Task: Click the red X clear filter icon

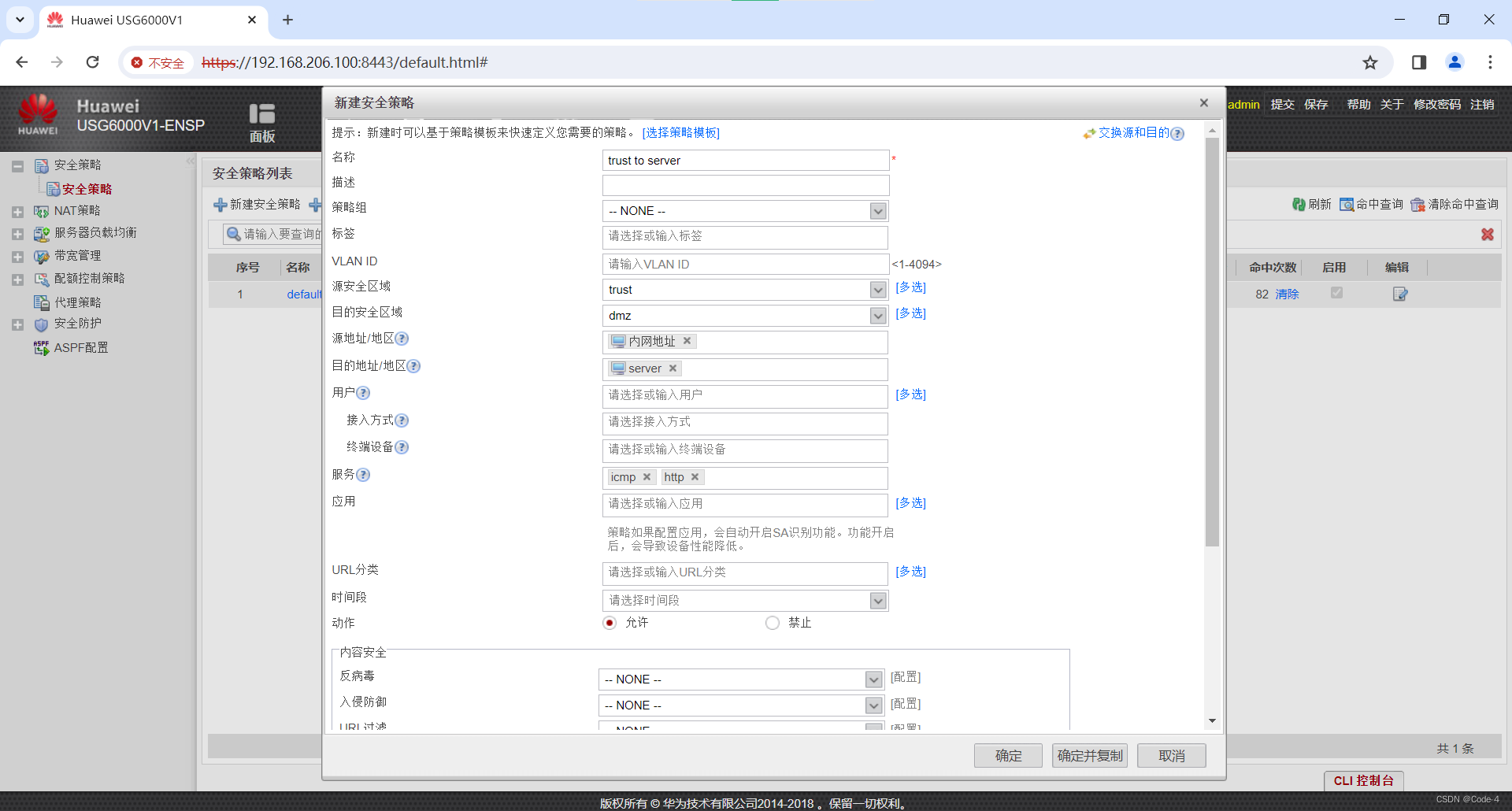Action: point(1488,235)
